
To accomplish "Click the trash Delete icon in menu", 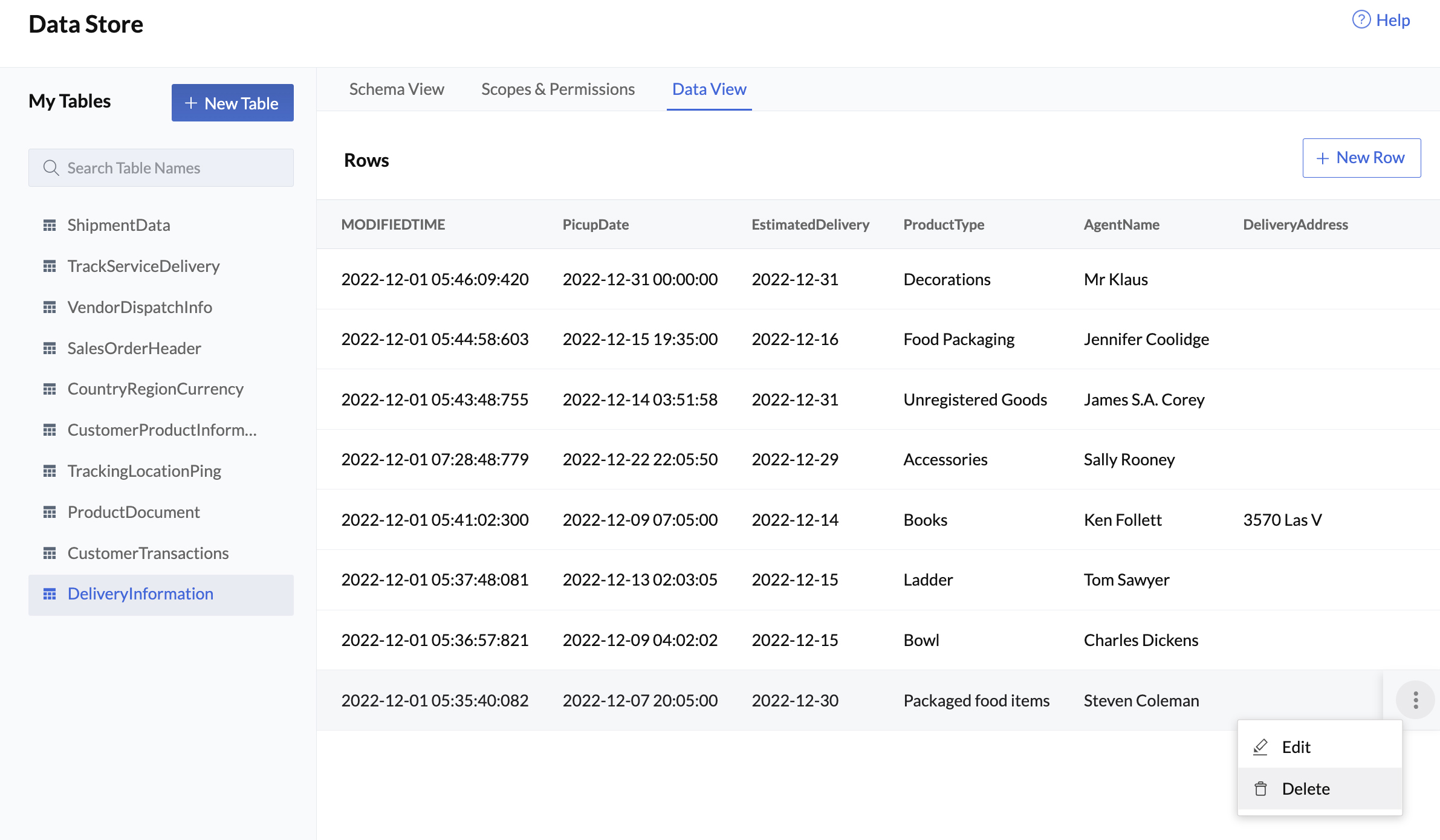I will point(1260,789).
